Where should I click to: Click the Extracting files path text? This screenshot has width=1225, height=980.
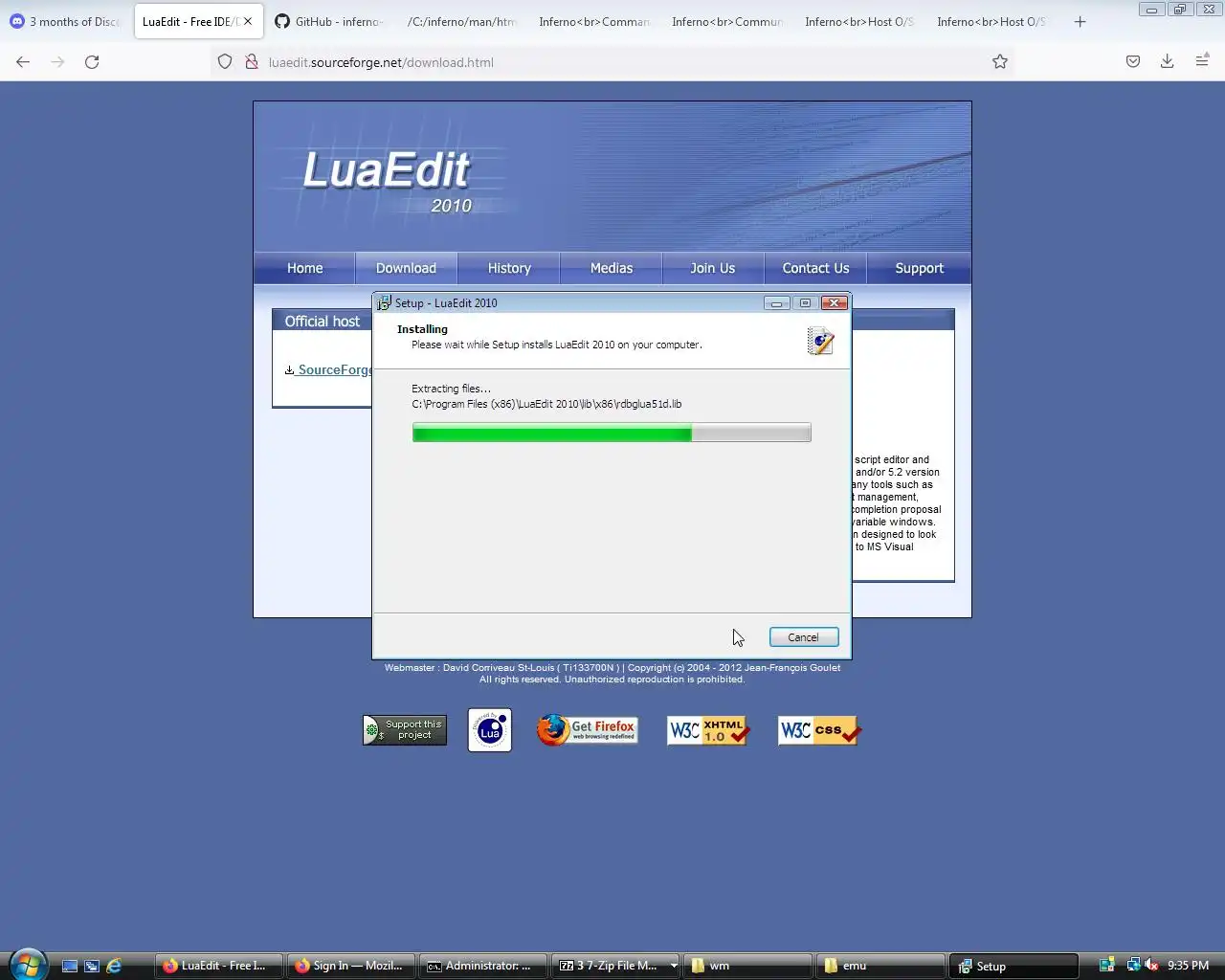coord(546,404)
